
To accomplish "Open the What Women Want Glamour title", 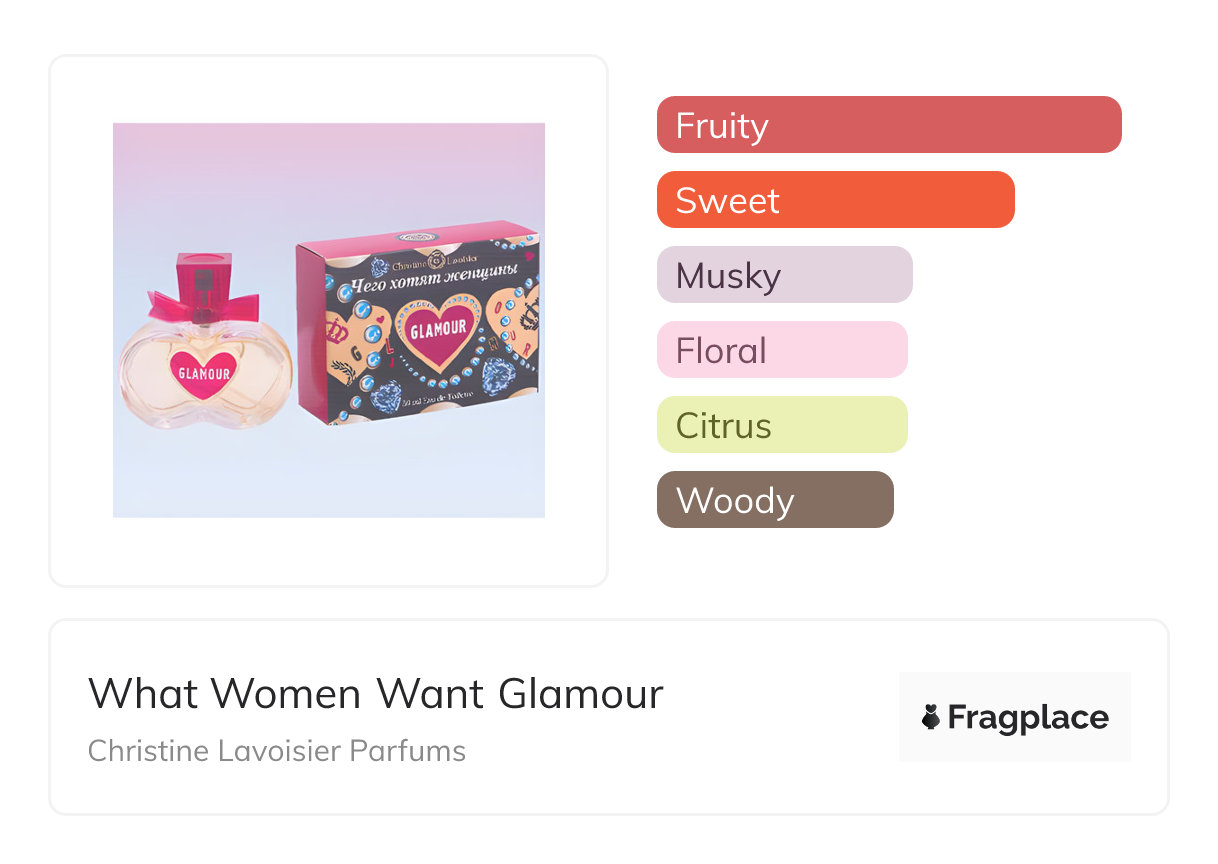I will pyautogui.click(x=375, y=694).
